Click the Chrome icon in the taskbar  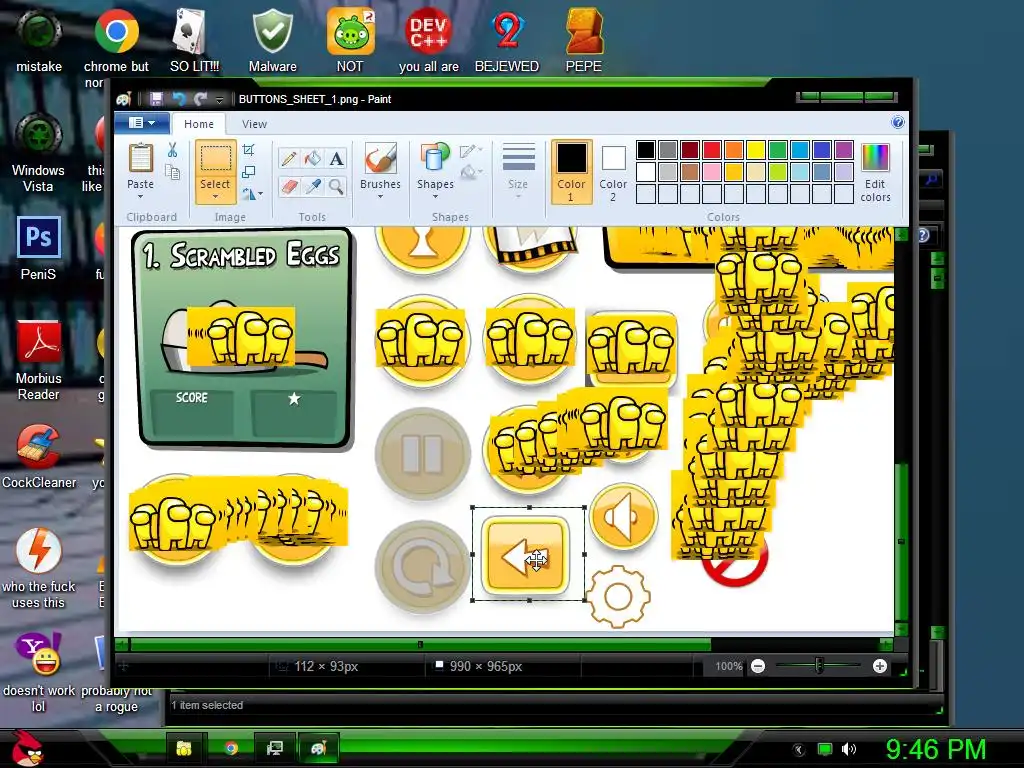click(231, 748)
